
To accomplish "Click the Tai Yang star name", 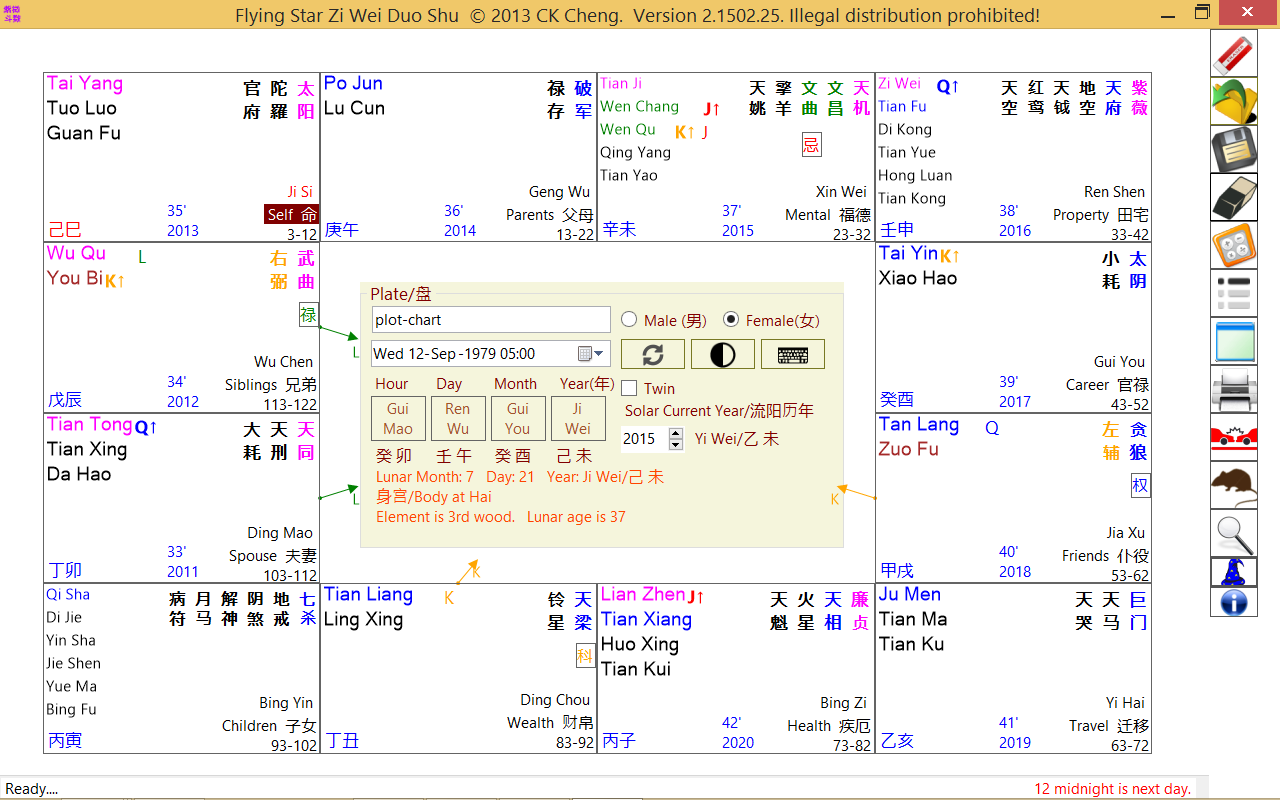I will (85, 84).
